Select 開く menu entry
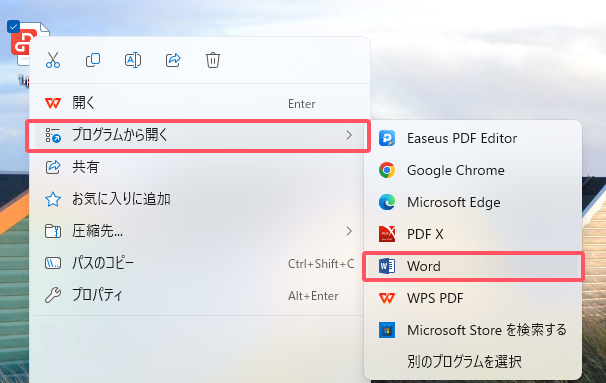The width and height of the screenshot is (606, 383). click(199, 103)
